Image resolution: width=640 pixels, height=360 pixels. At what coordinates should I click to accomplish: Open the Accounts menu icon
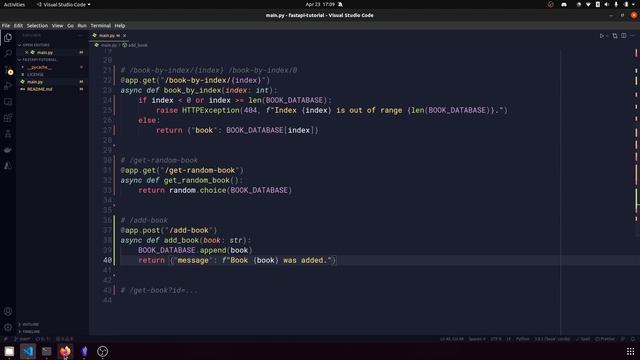8,311
